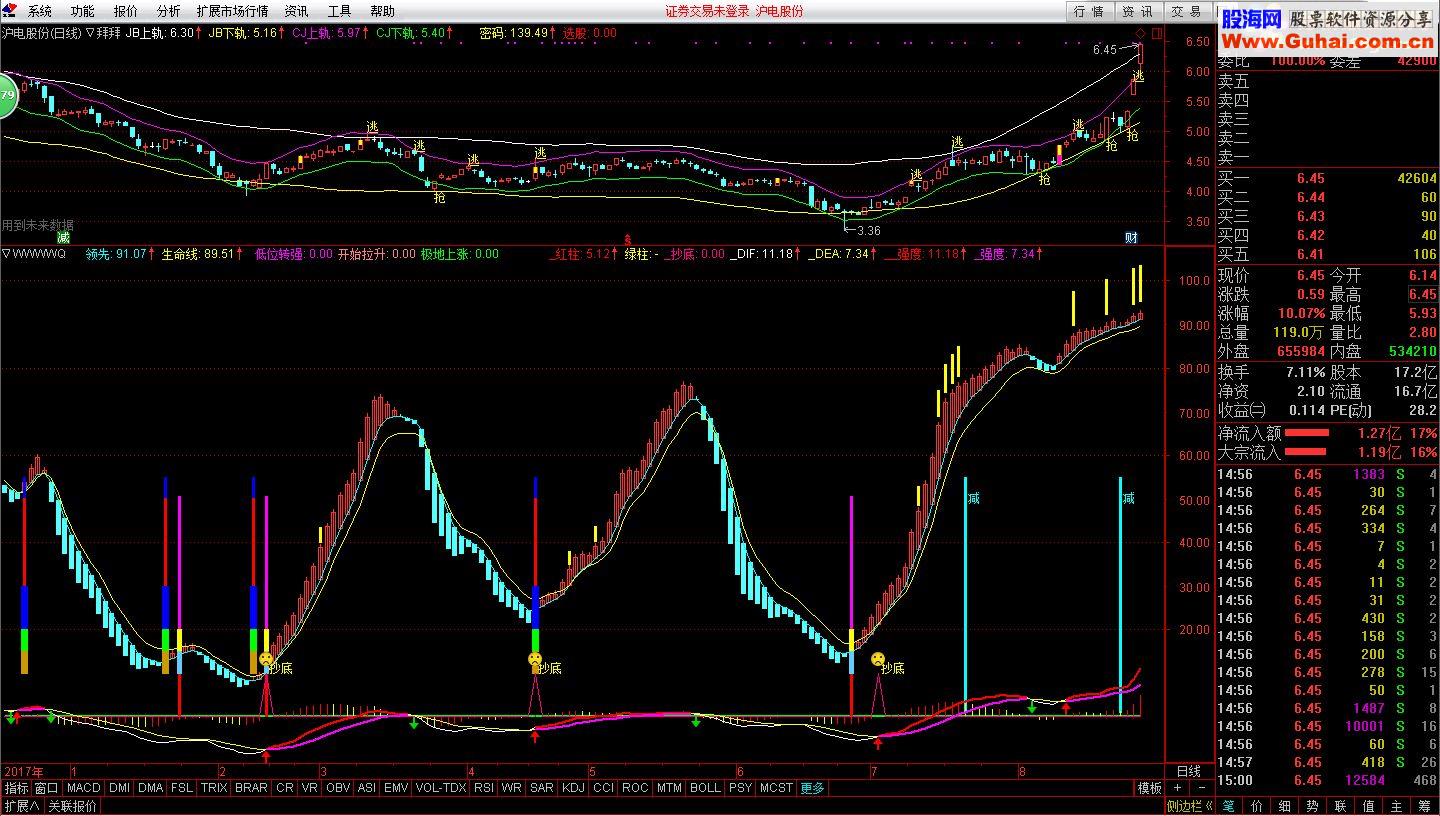Switch indicator to CCI
Viewport: 1440px width, 816px height.
point(603,788)
